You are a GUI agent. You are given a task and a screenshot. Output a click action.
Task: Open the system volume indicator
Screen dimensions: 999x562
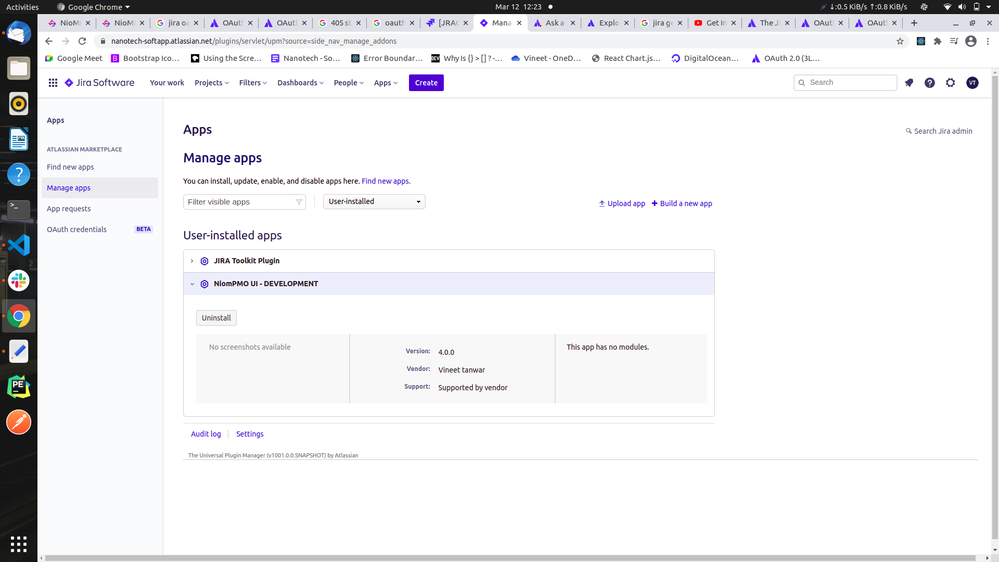tap(961, 7)
